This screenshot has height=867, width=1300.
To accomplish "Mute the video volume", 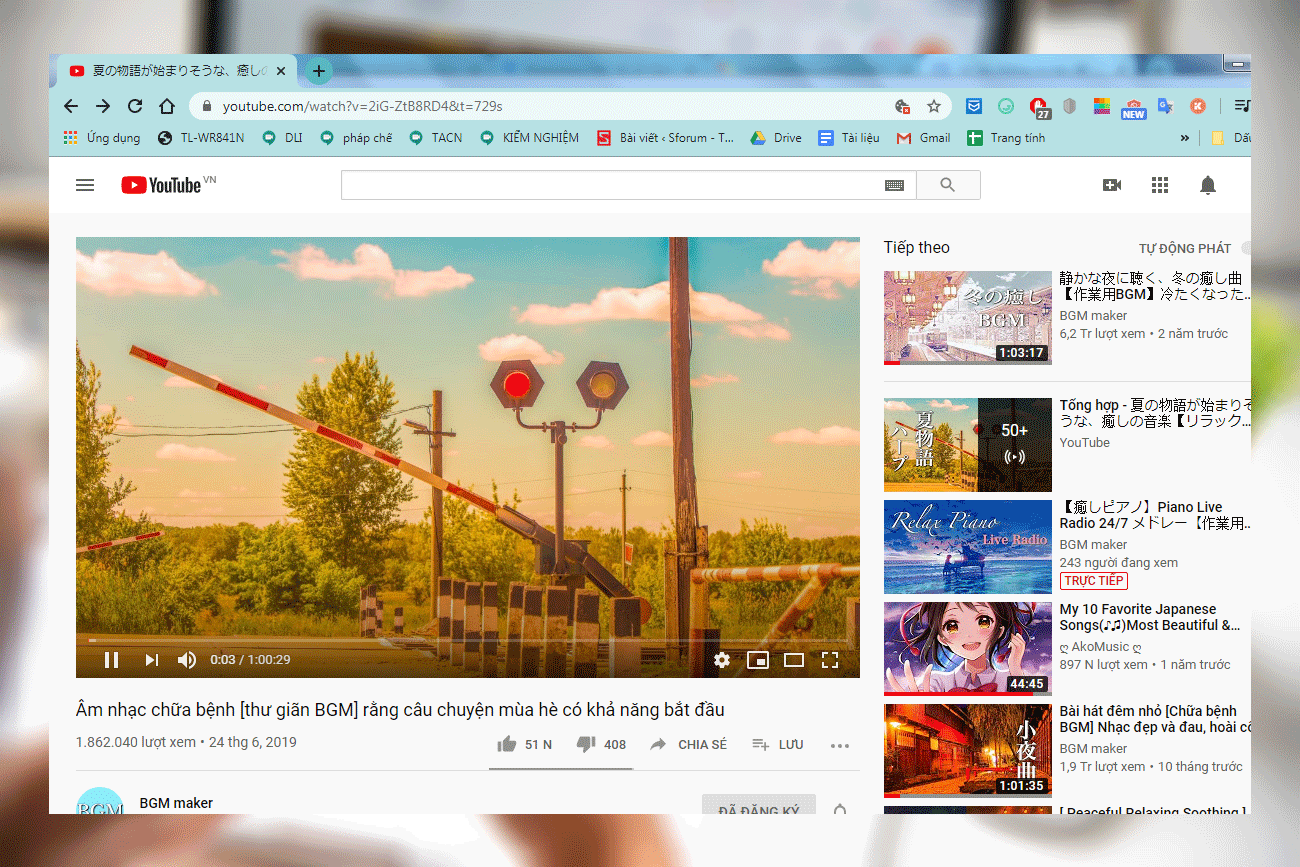I will [x=187, y=660].
